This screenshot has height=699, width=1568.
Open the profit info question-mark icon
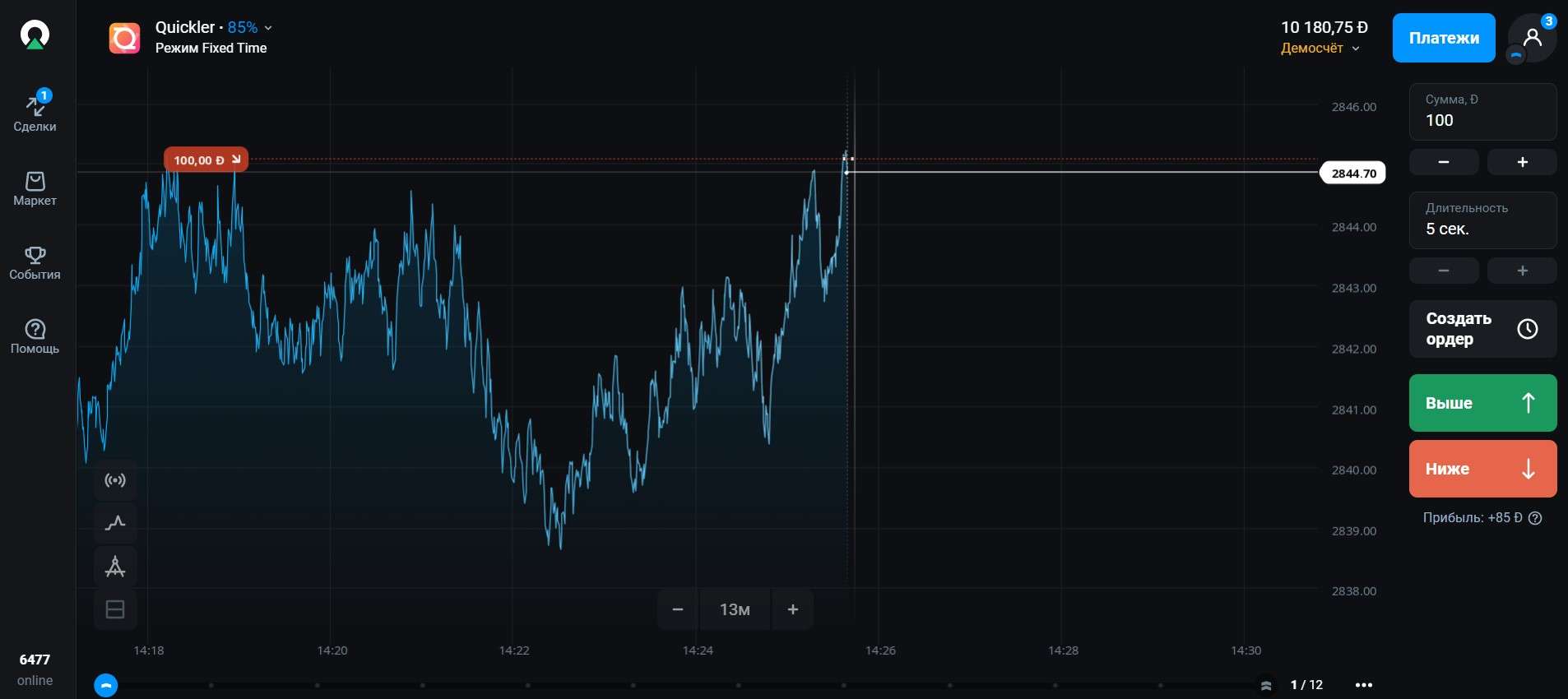tap(1535, 518)
